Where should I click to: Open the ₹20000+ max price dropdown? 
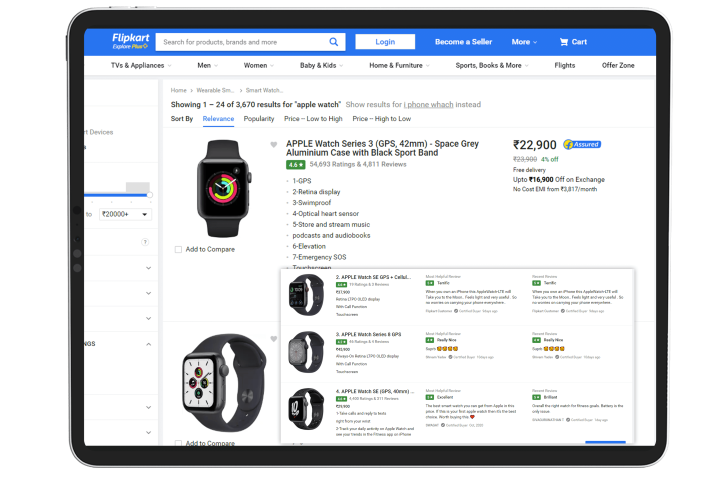point(126,214)
